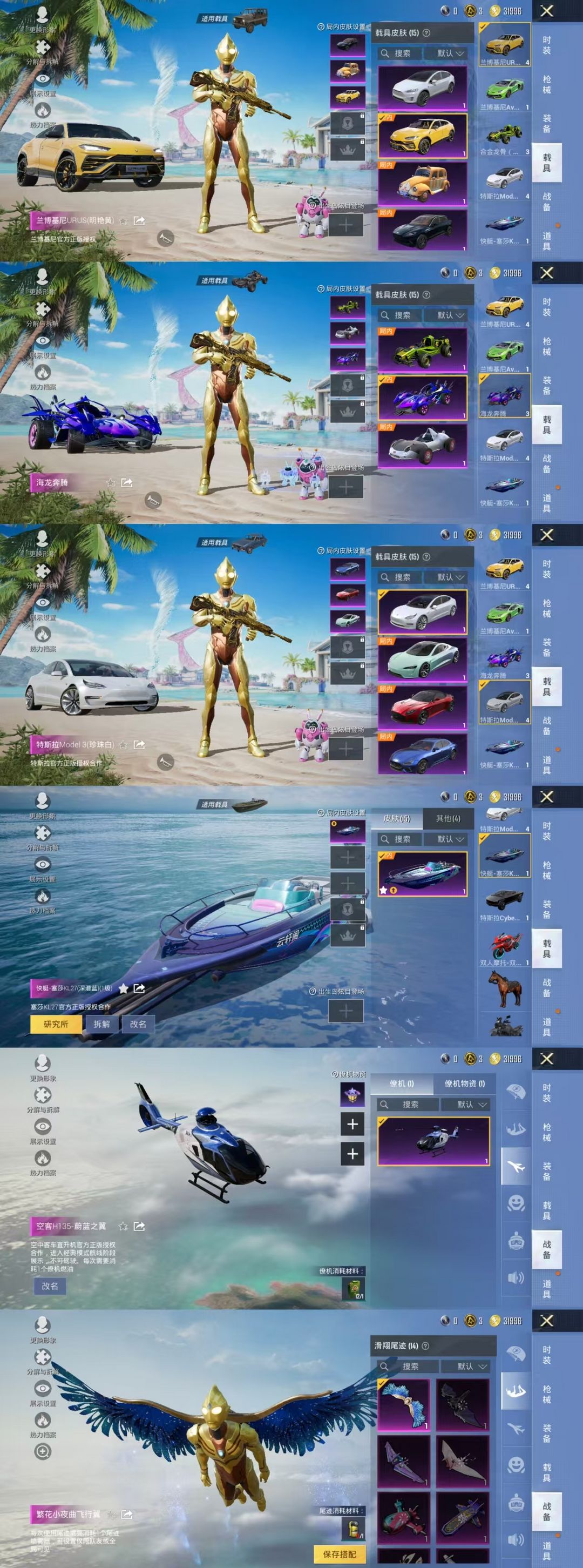
Task: Click the magnifier zoom icon below 热力档案
Action: point(43,1451)
